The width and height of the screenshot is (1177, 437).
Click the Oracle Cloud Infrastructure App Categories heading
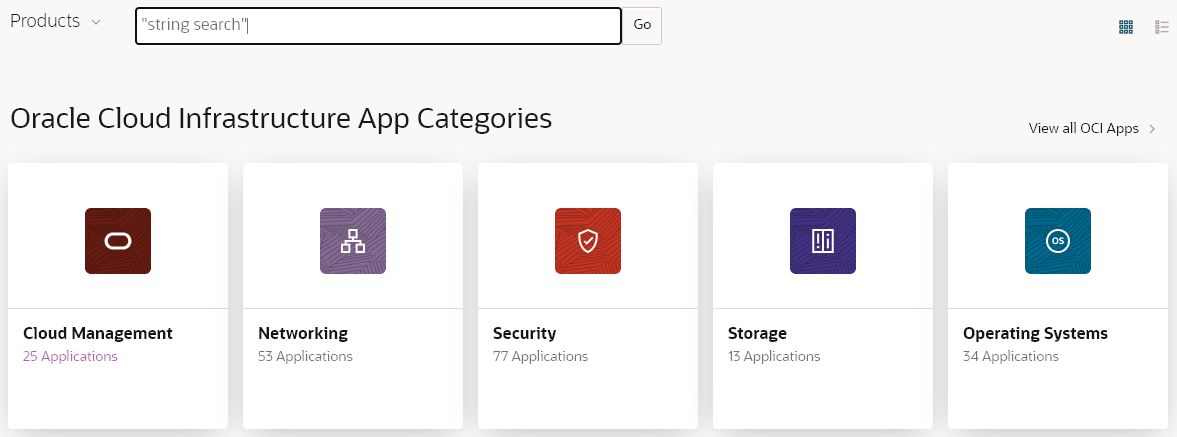tap(281, 119)
